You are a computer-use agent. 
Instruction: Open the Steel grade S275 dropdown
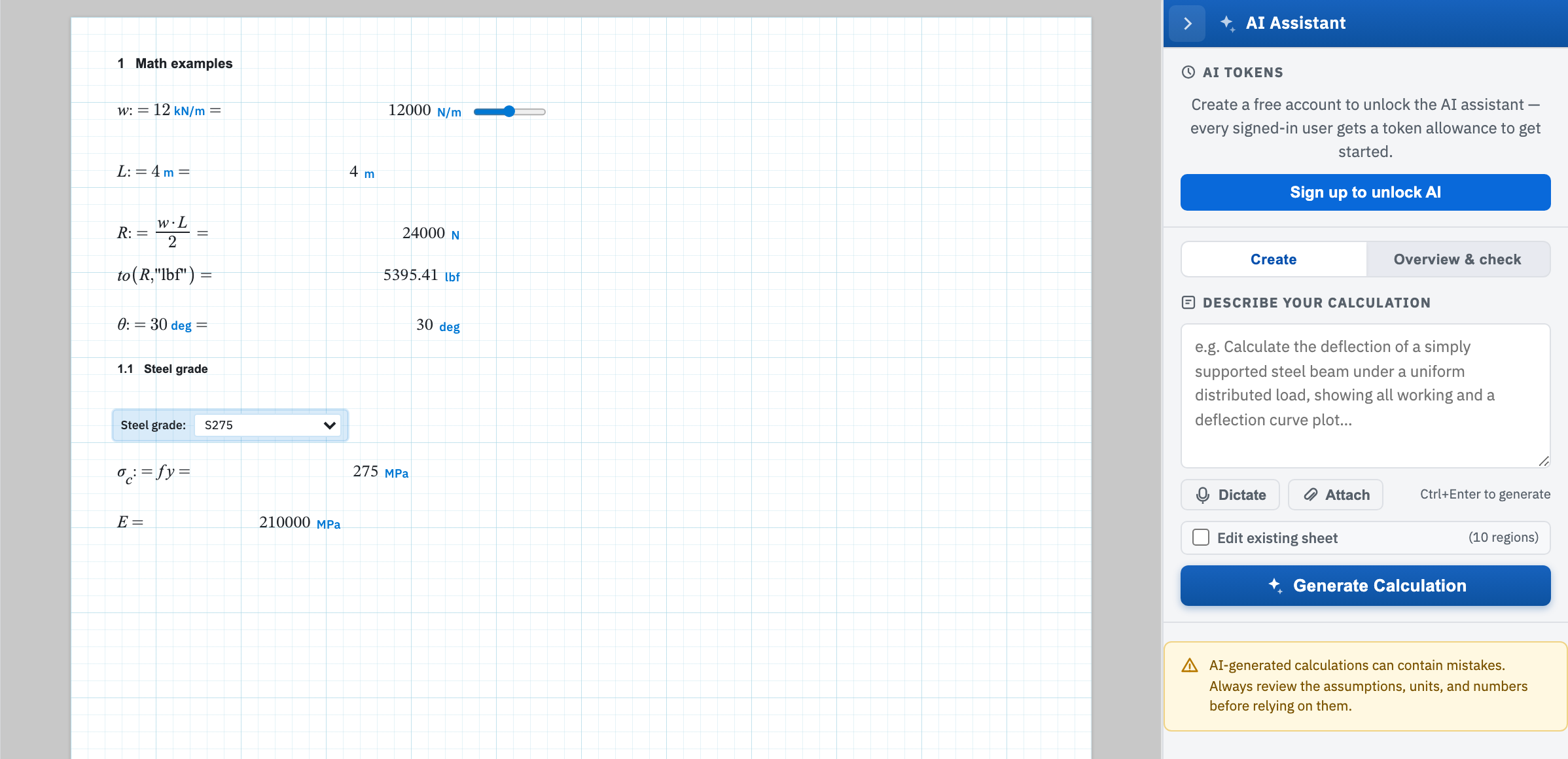[x=268, y=425]
